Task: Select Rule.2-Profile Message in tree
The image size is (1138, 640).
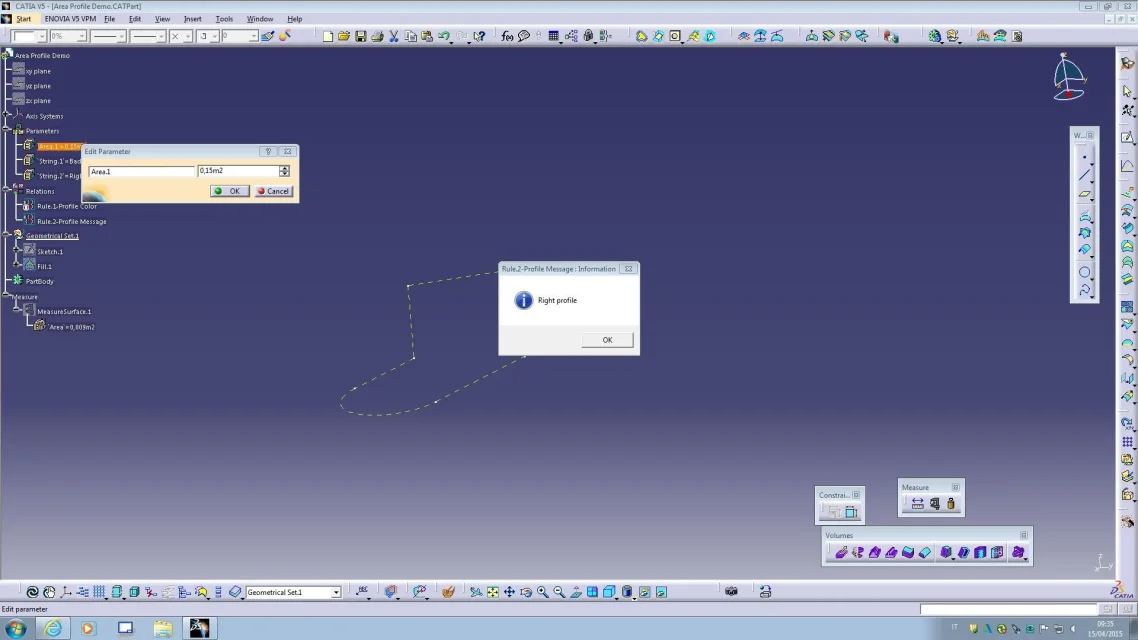Action: click(x=72, y=221)
